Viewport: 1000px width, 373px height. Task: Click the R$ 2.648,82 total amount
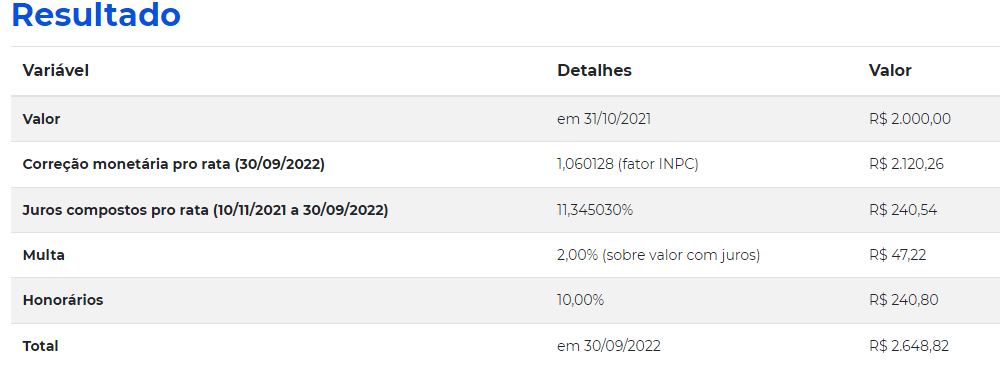(x=909, y=346)
